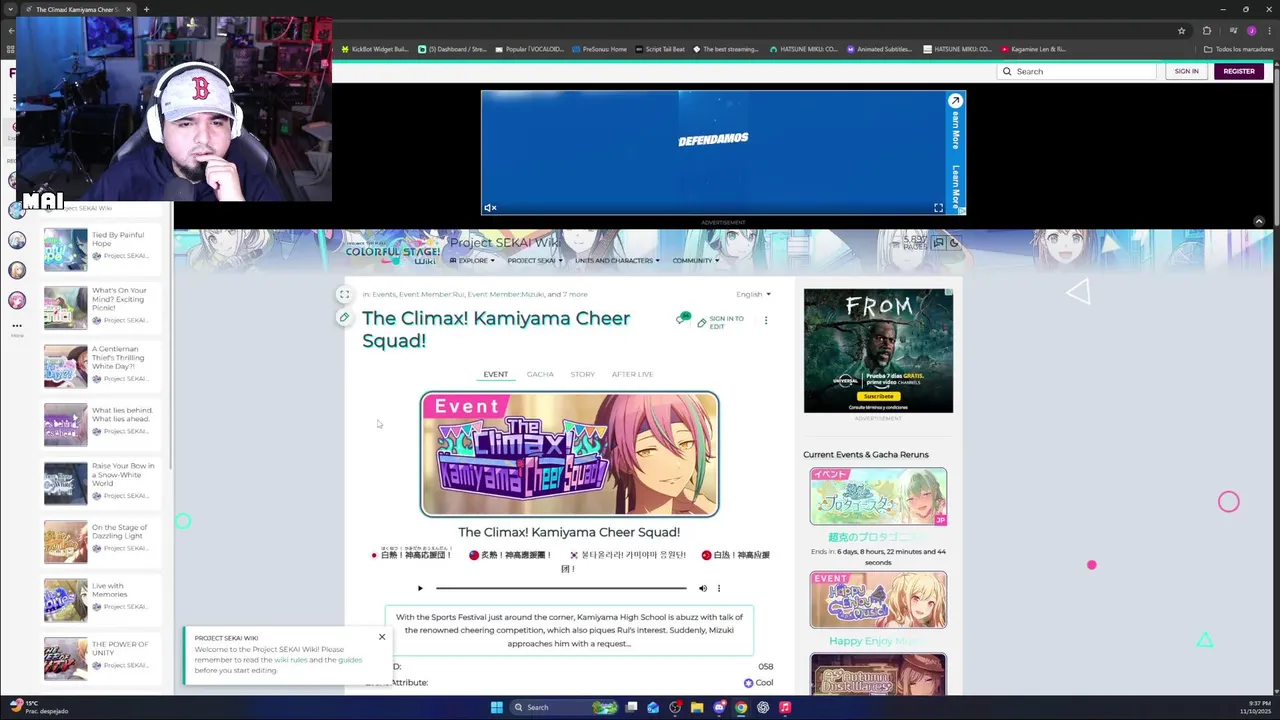1280x720 pixels.
Task: Seek within the audio progress bar
Action: point(561,588)
